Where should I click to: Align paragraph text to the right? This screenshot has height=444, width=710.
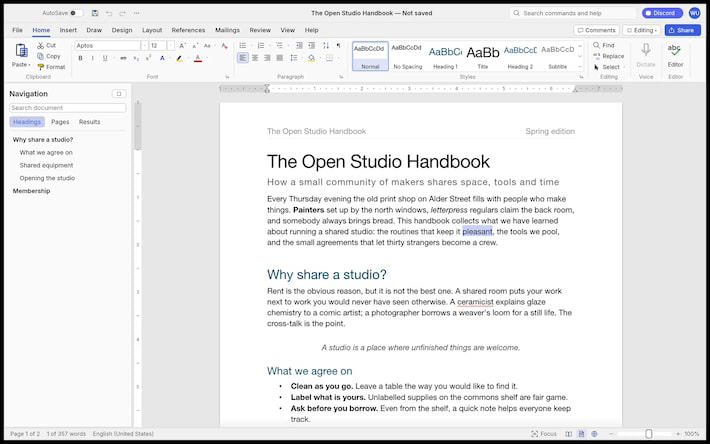click(267, 58)
